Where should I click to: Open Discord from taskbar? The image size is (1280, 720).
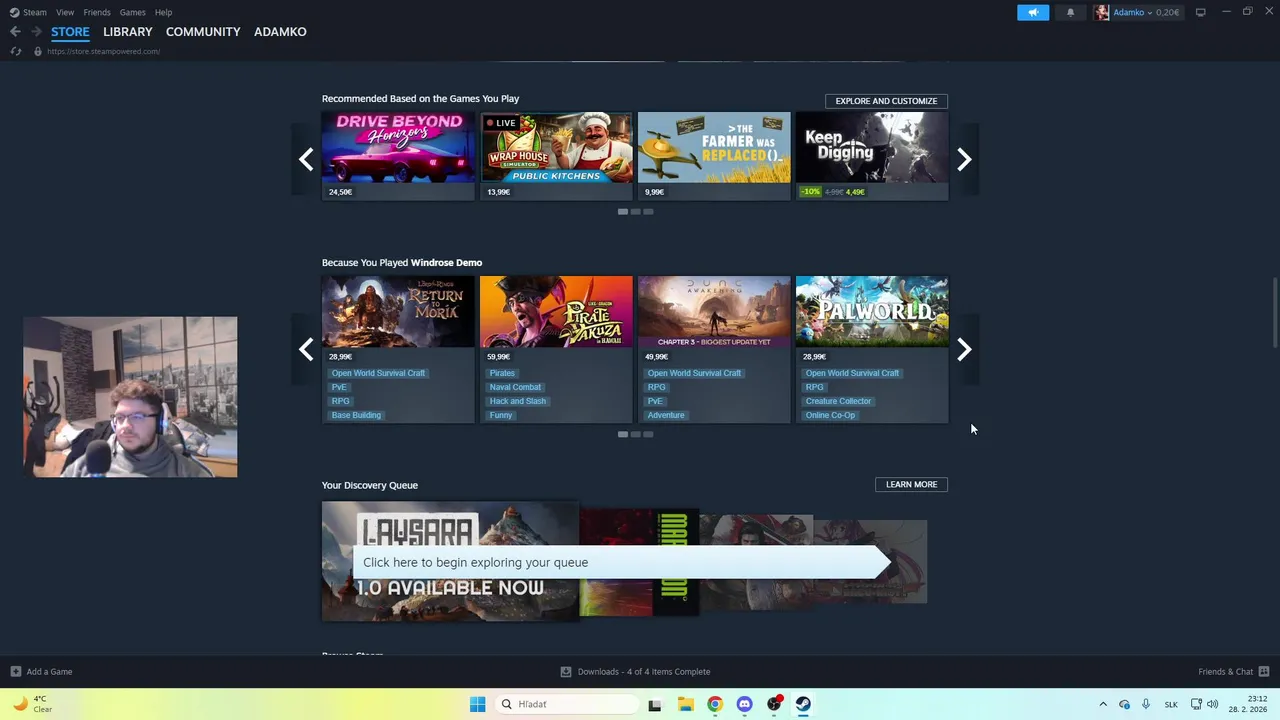(744, 704)
